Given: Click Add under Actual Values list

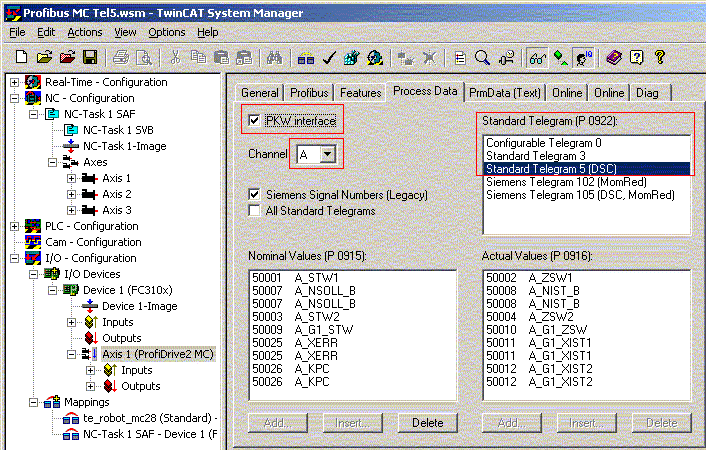Looking at the screenshot, I should pyautogui.click(x=511, y=423).
